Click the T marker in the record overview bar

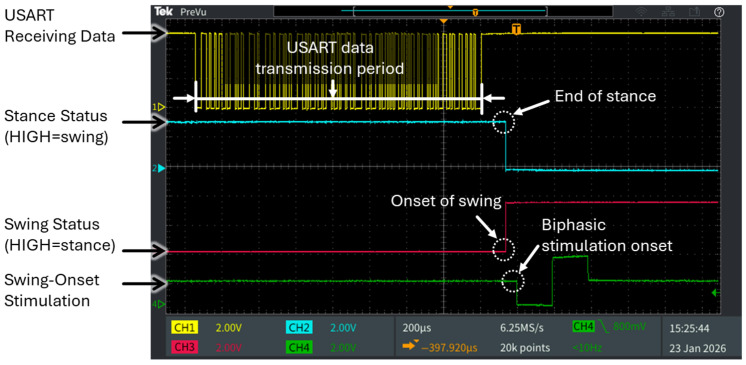pos(474,13)
